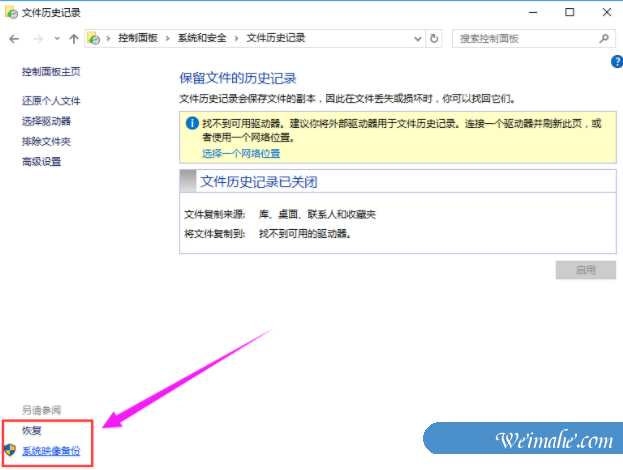Screen dimensions: 623x470
Task: Click the 启用 button
Action: point(586,270)
